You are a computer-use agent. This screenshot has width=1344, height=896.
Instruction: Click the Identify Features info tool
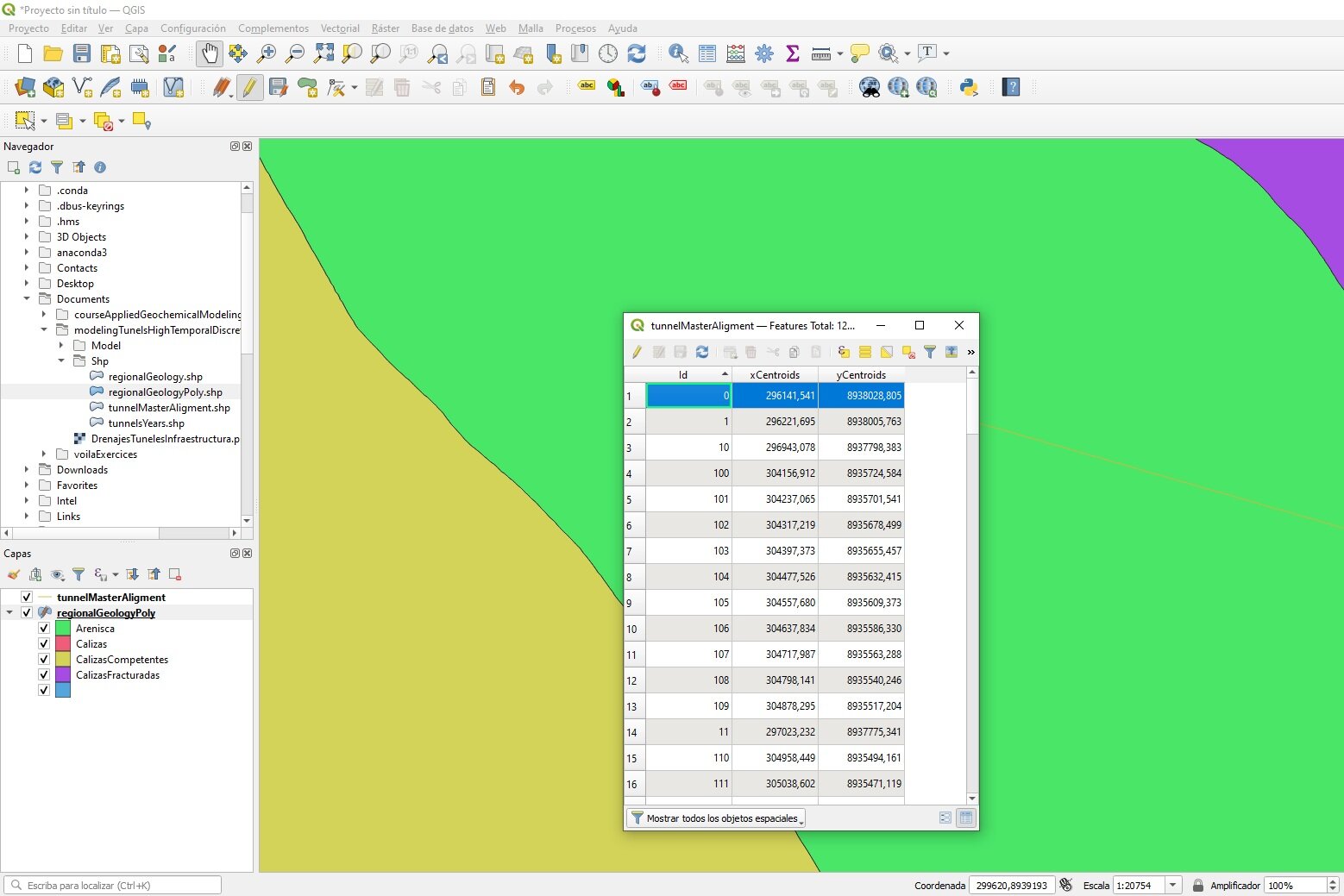point(678,53)
